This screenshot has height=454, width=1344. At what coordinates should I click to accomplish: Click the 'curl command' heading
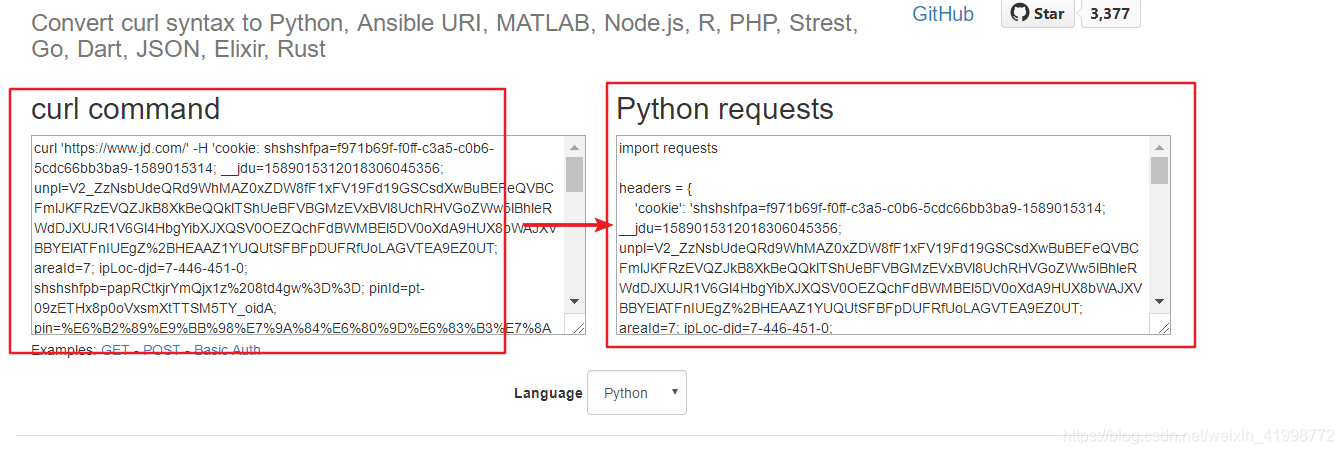pos(126,108)
